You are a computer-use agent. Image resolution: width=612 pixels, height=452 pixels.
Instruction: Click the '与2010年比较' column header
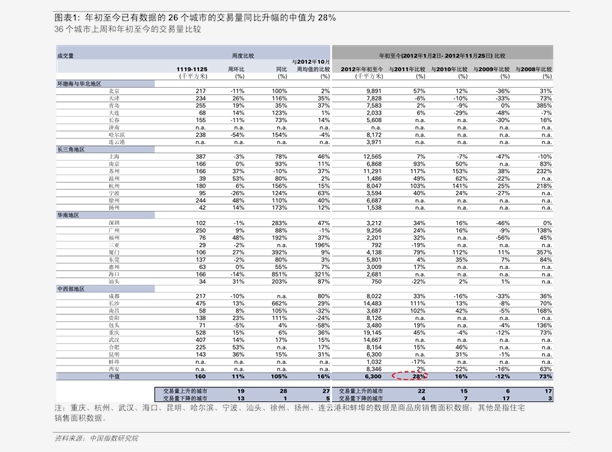click(449, 69)
